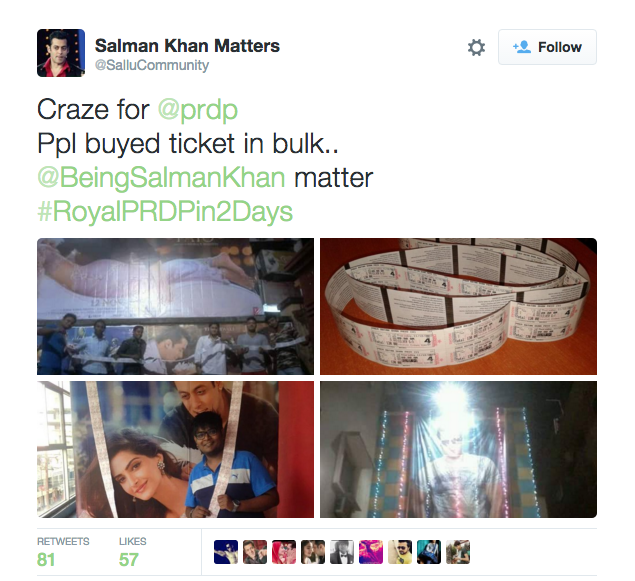This screenshot has width=635, height=581.
Task: Open the @SalluCommunity handle
Action: coord(152,65)
